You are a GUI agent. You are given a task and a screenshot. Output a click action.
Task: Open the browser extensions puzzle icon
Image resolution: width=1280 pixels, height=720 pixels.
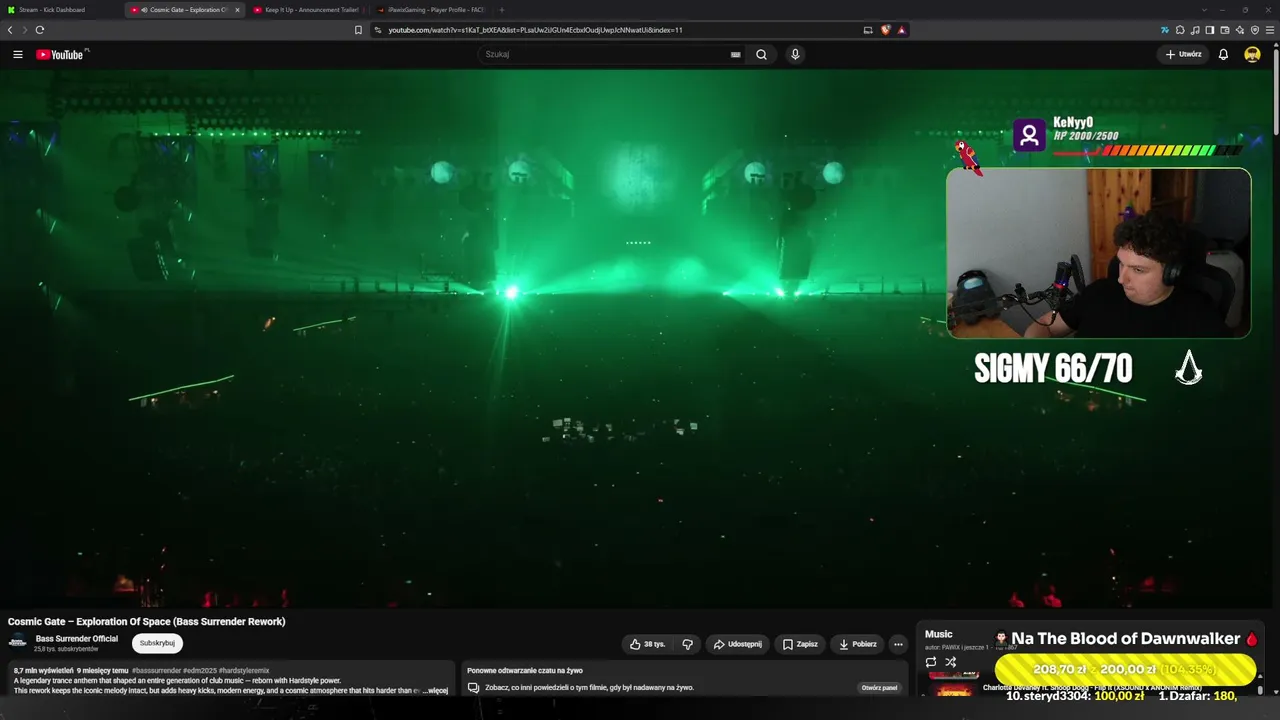(x=1180, y=30)
